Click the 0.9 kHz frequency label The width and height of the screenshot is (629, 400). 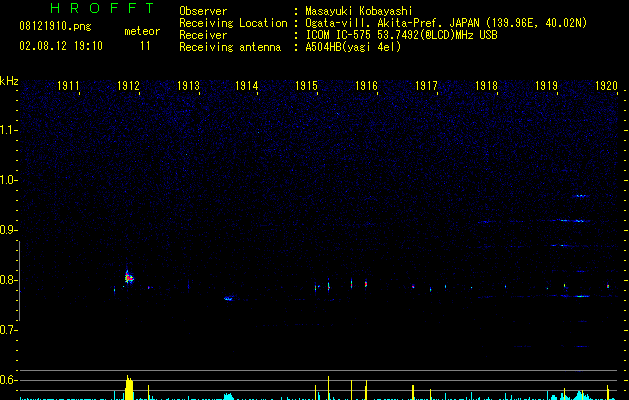point(8,230)
